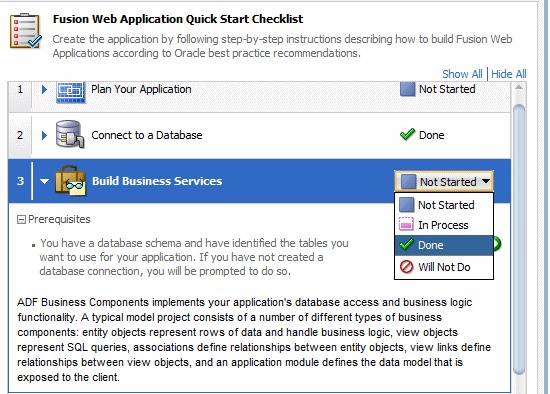Click the Build Business Services briefcase icon
This screenshot has width=550, height=394.
[70, 181]
